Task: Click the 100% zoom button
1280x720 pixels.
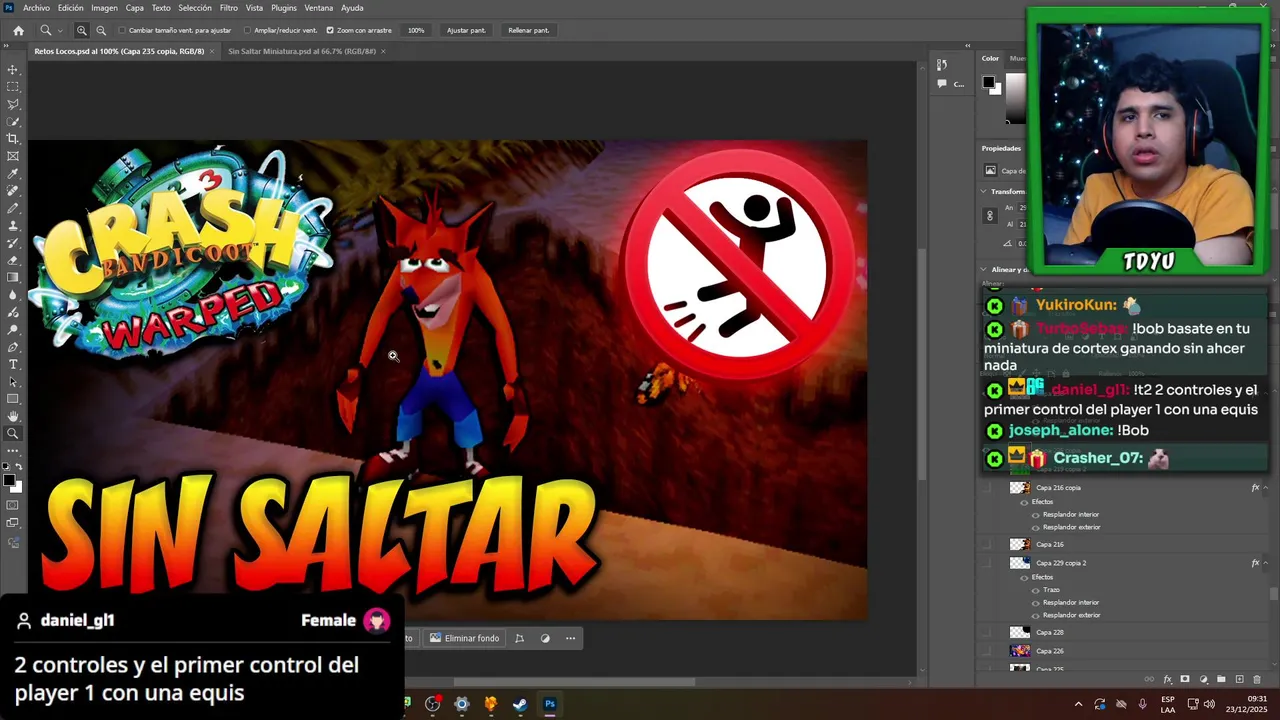Action: point(416,30)
